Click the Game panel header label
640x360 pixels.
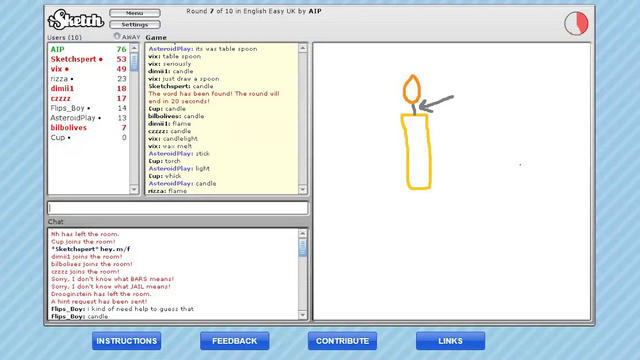tap(156, 38)
